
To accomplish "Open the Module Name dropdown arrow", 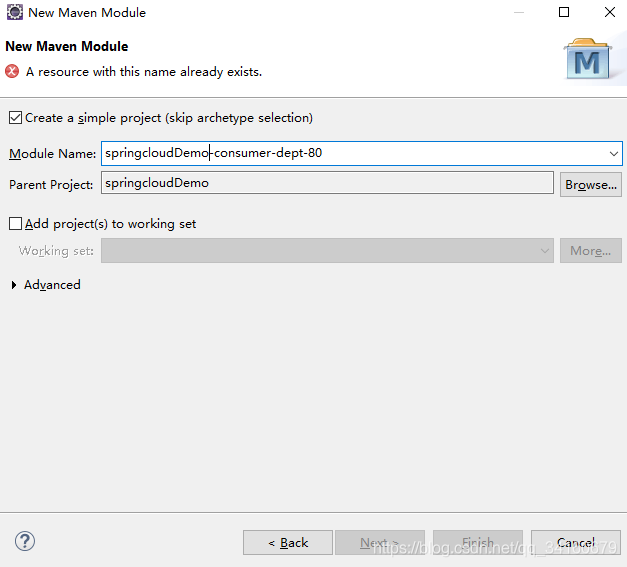I will 613,154.
